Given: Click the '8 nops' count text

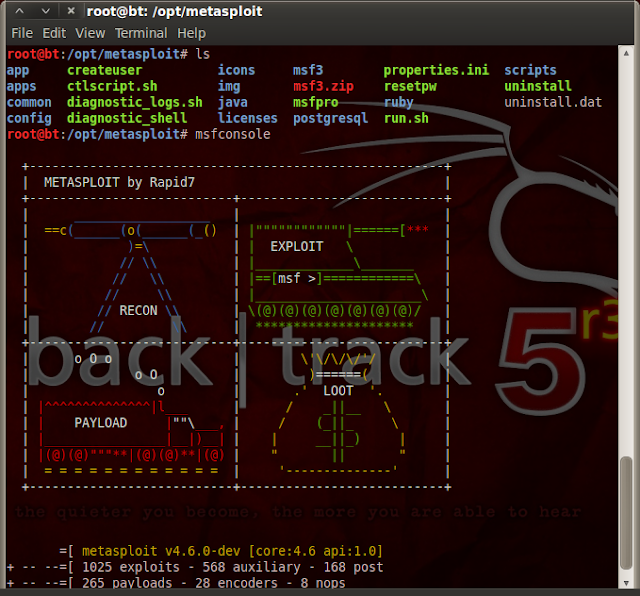Looking at the screenshot, I should coord(323,583).
